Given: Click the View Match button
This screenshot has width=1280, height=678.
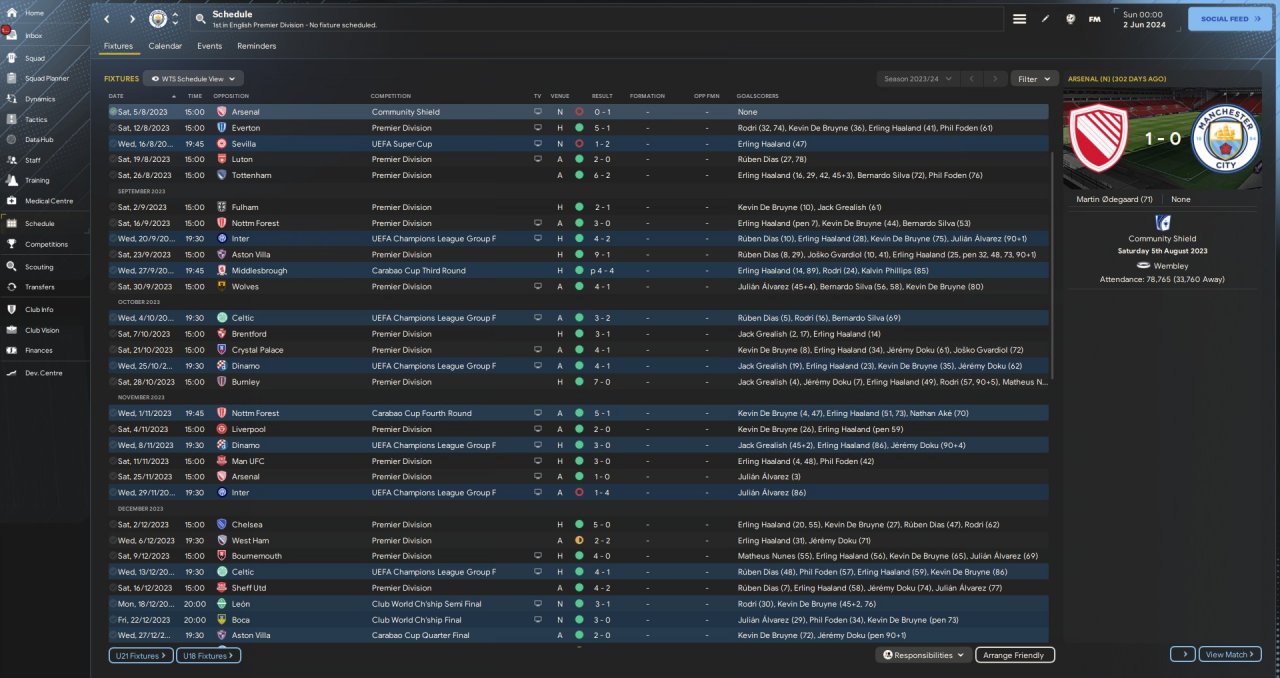Looking at the screenshot, I should click(1227, 655).
